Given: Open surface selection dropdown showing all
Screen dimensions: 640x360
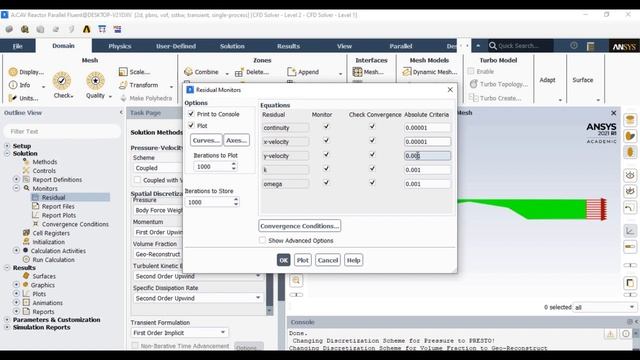Looking at the screenshot, I should click(x=604, y=307).
